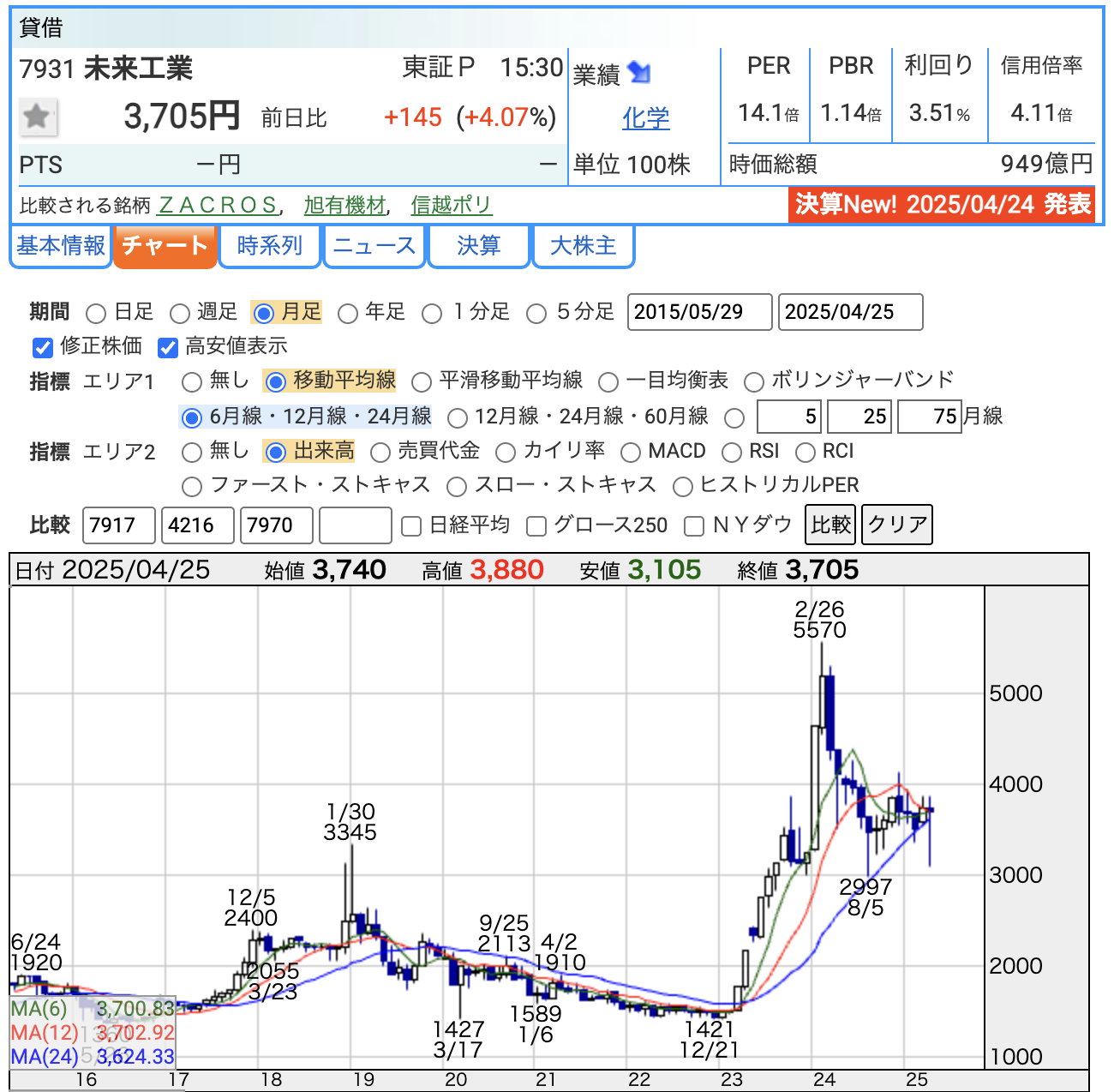Select the custom 月線 periods radio button
Viewport: 1114px width, 1092px height.
point(734,418)
